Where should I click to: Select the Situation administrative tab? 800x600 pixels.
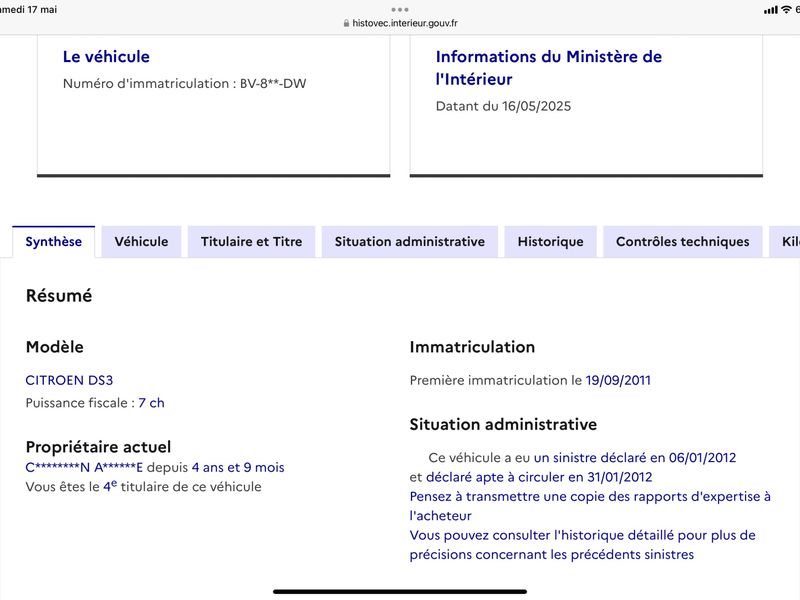coord(410,242)
